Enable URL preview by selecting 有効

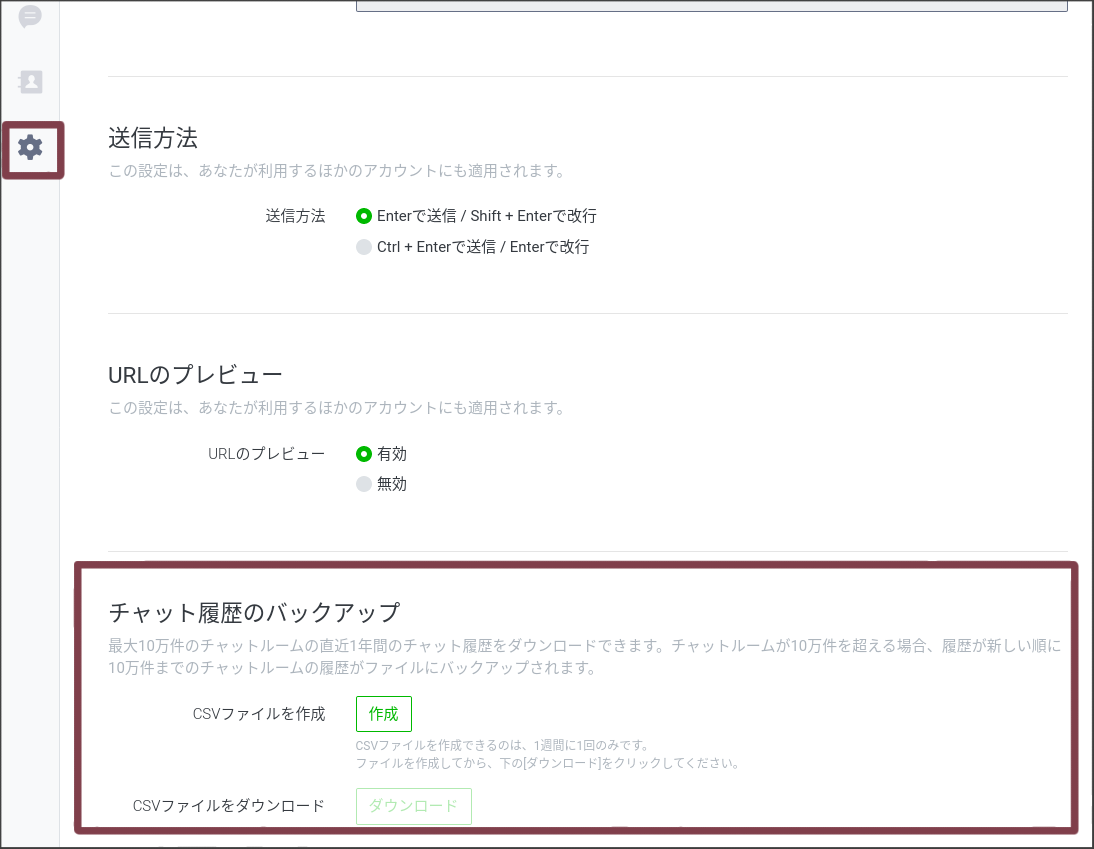point(364,453)
